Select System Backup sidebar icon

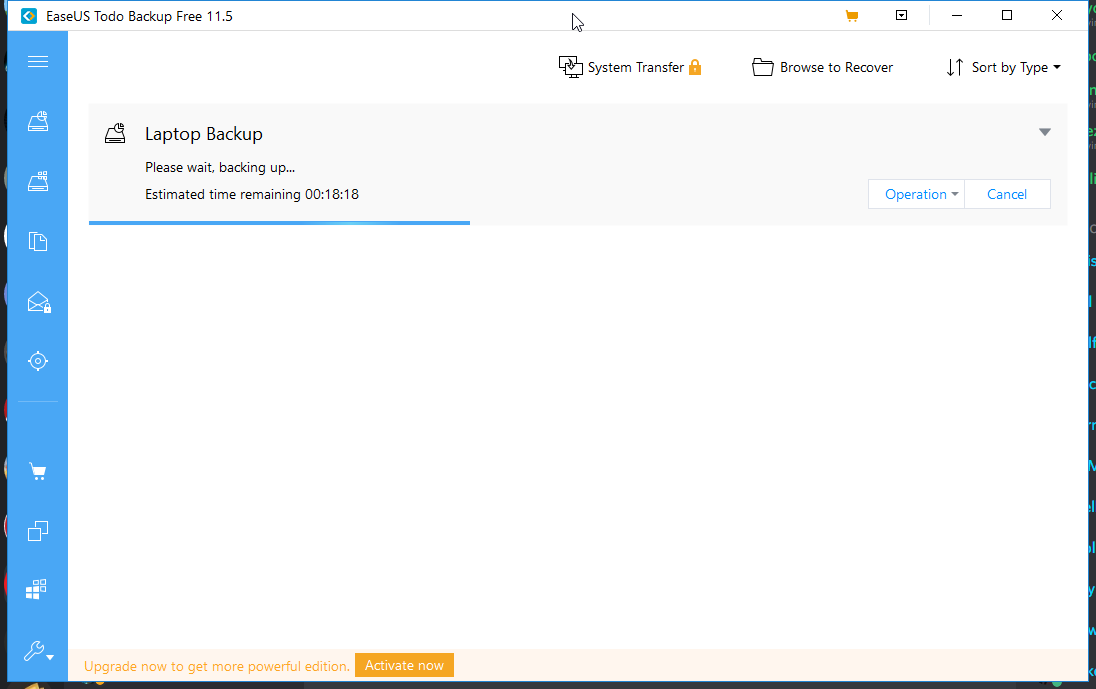38,181
